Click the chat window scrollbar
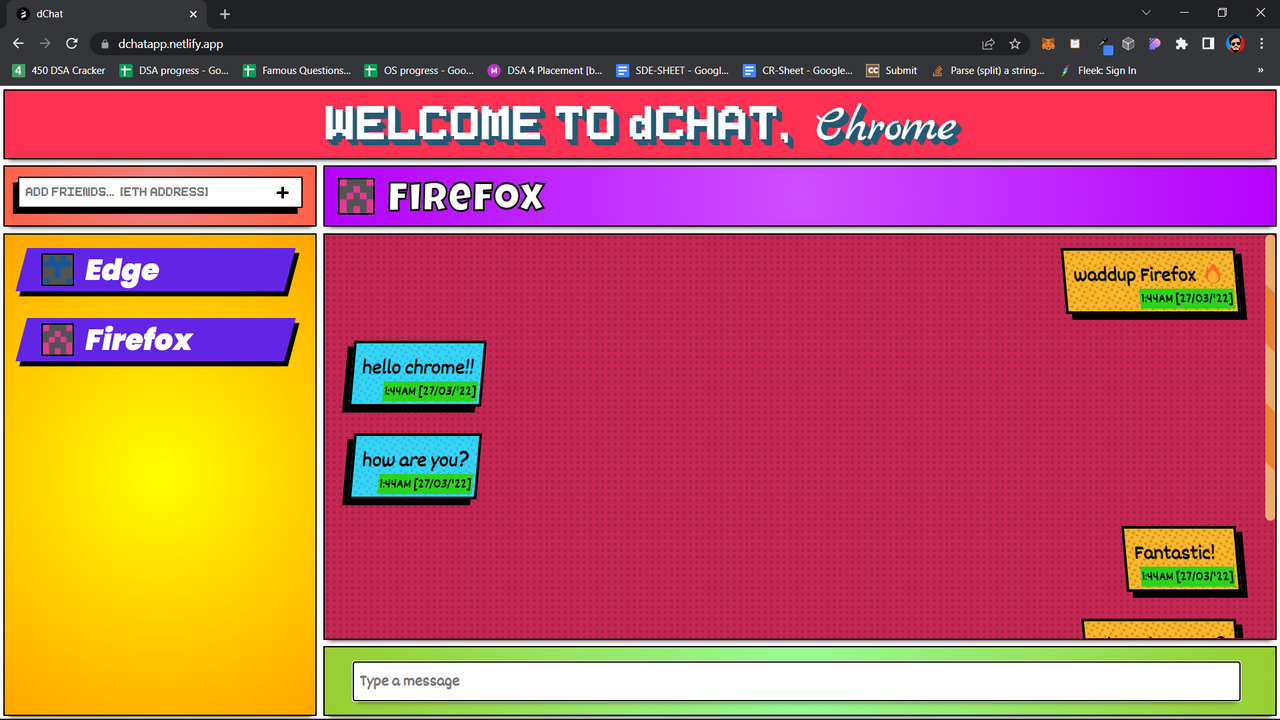The image size is (1280, 720). click(x=1270, y=378)
